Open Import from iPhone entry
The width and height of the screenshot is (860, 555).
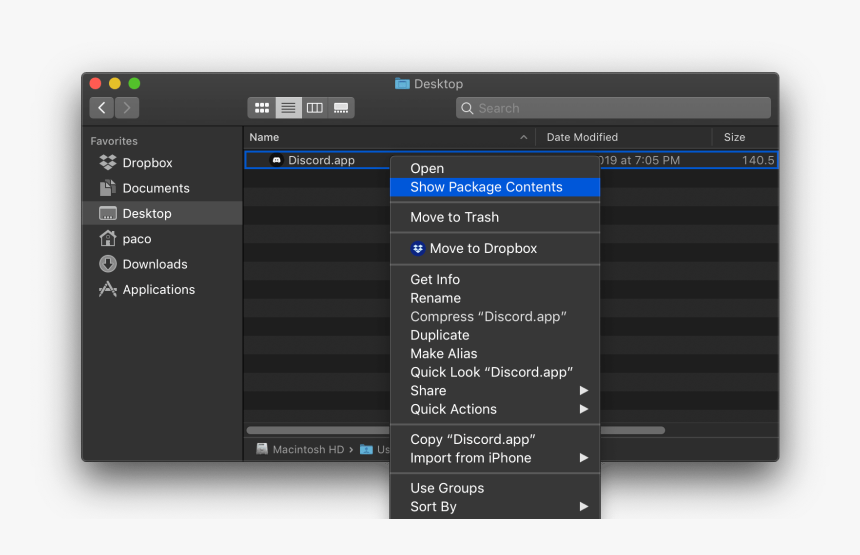[495, 458]
